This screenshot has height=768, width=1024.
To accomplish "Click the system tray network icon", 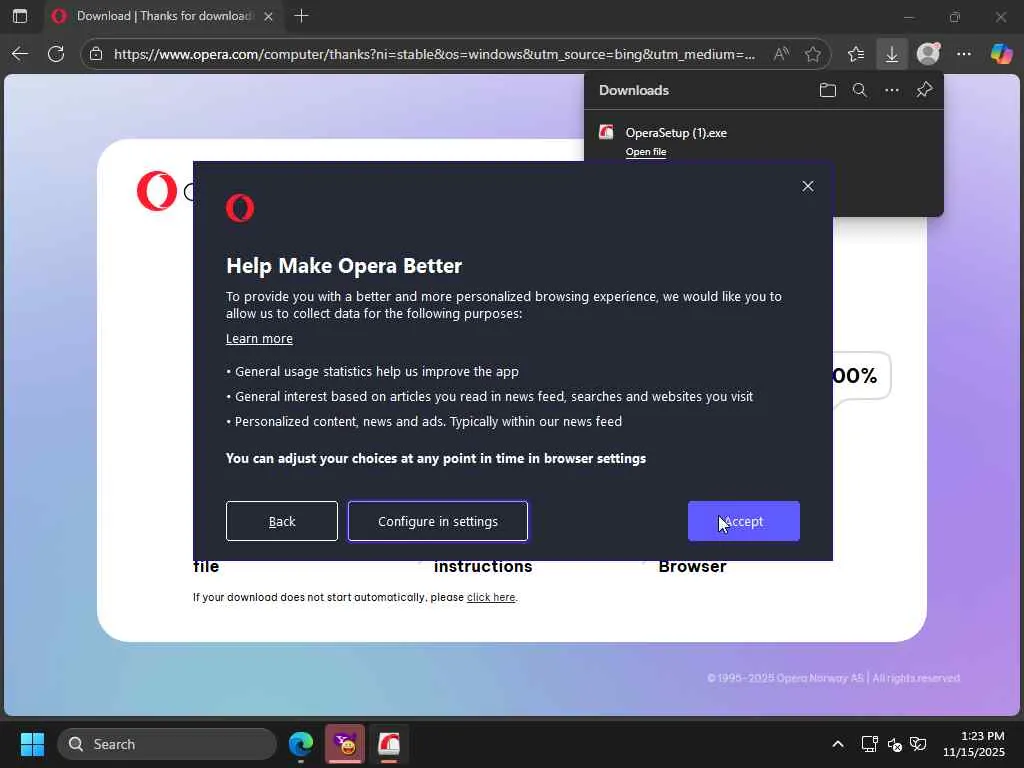I will pos(869,744).
